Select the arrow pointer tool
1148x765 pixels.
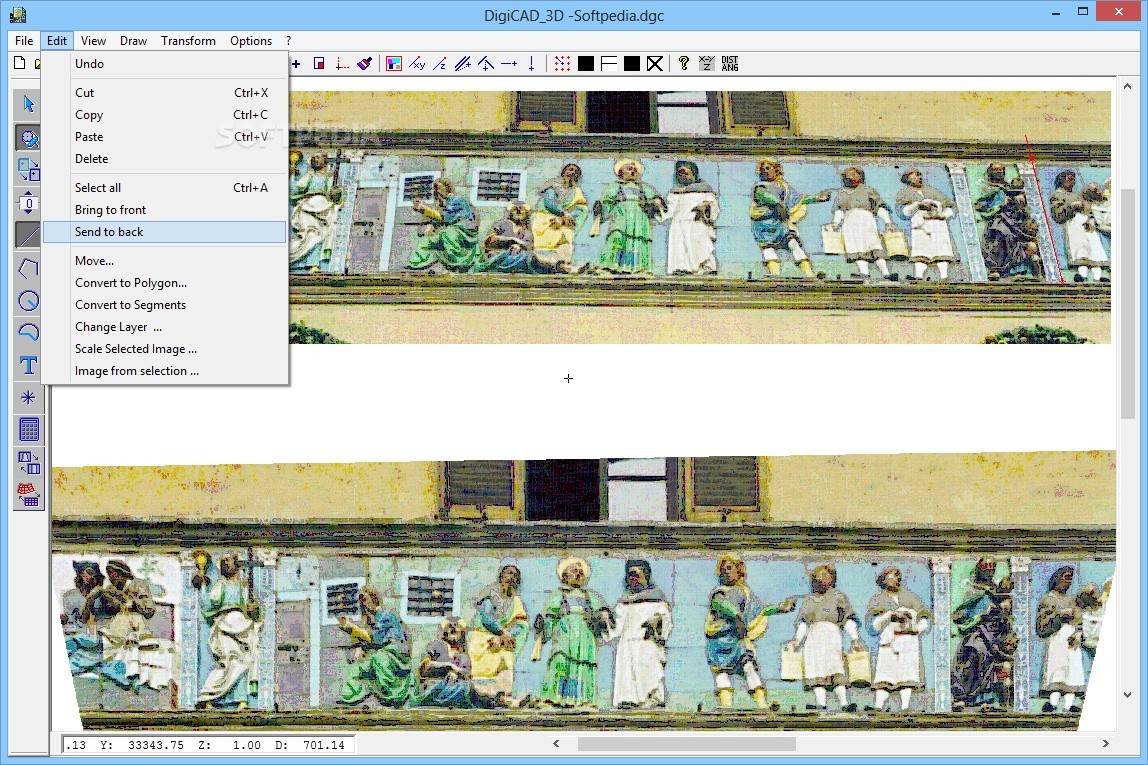pyautogui.click(x=29, y=104)
